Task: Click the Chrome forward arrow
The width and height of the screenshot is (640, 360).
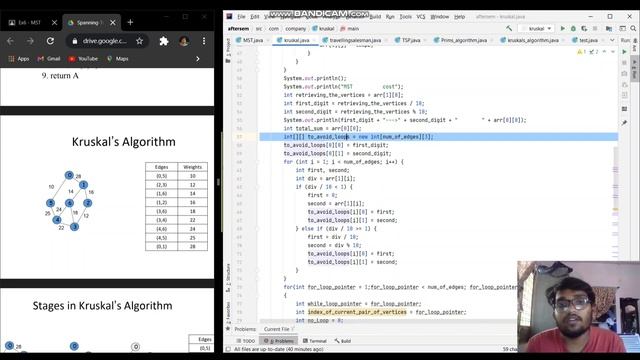Action: pos(30,41)
